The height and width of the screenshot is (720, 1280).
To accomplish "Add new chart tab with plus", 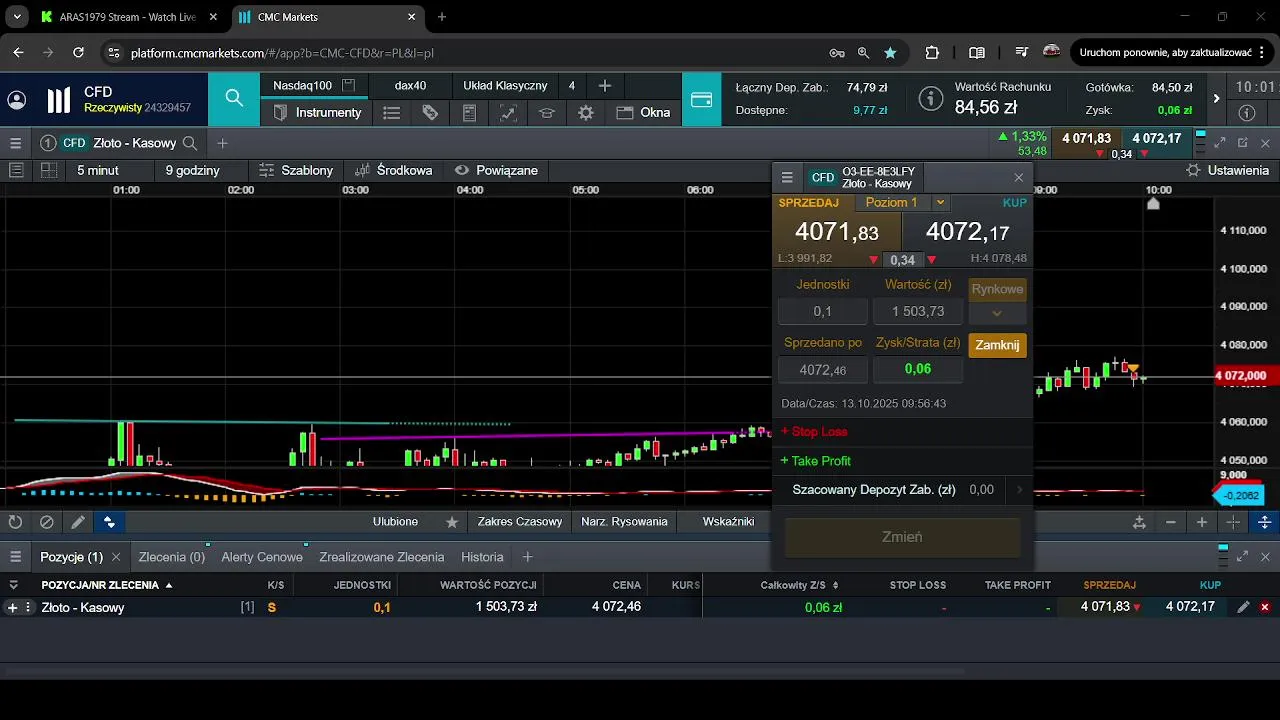I will point(222,143).
